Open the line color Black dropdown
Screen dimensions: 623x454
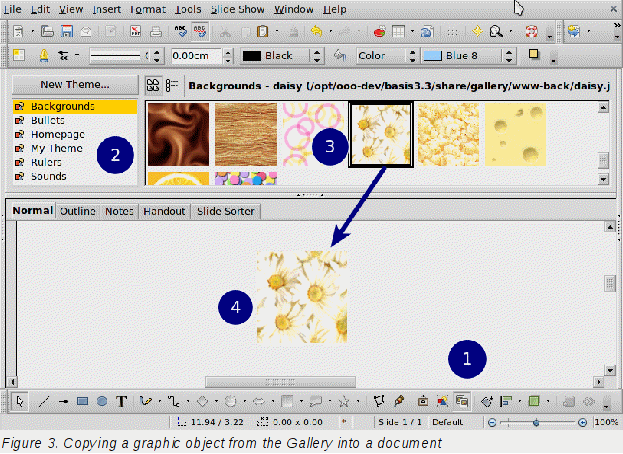[316, 56]
